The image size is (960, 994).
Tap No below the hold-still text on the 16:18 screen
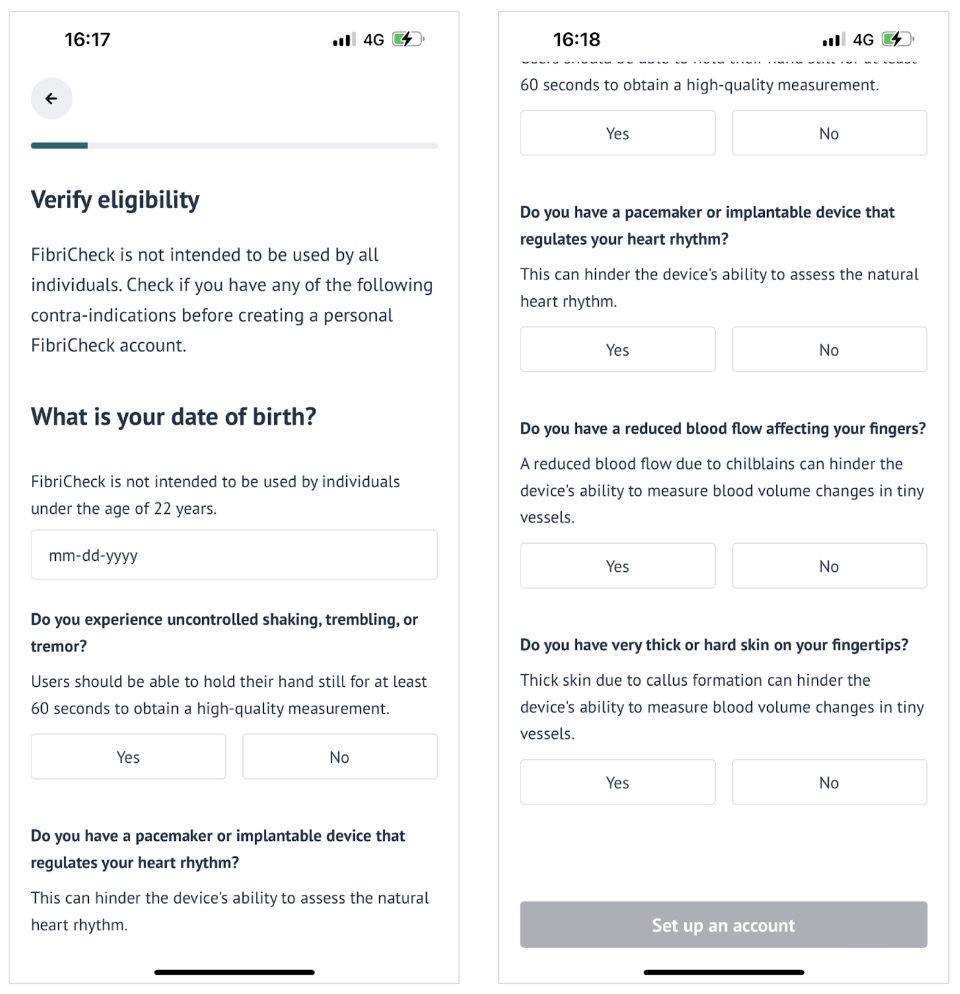click(x=828, y=133)
